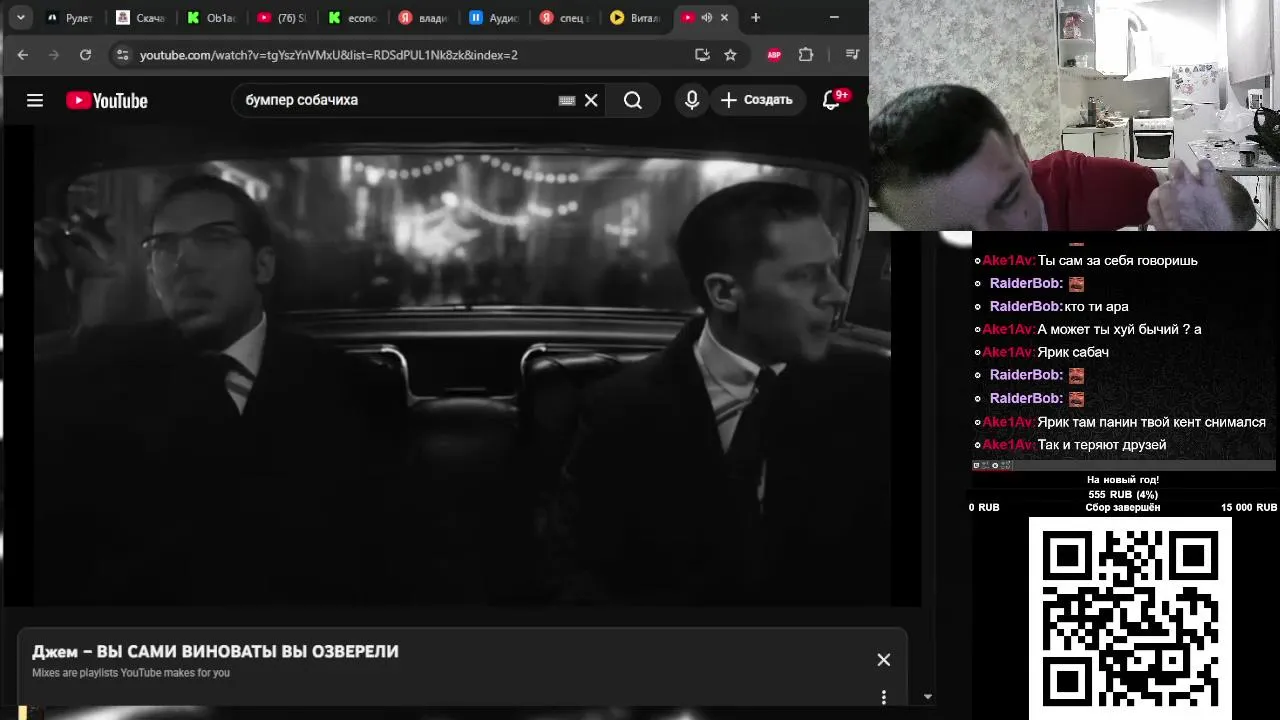The height and width of the screenshot is (720, 1280).
Task: Click the '555 RUB (4%)' goal amount
Action: click(x=1123, y=494)
